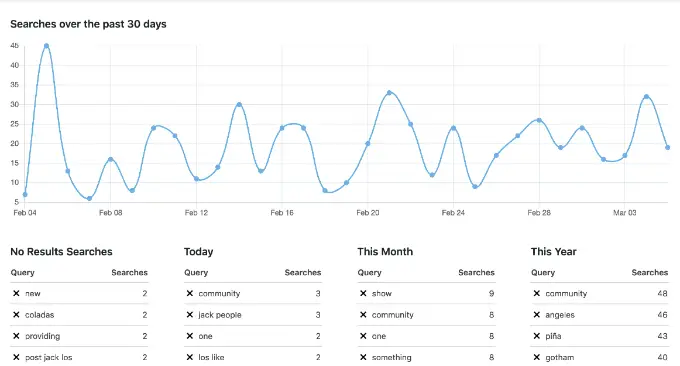Remove the 'los like' query
680x366 pixels.
[x=190, y=357]
